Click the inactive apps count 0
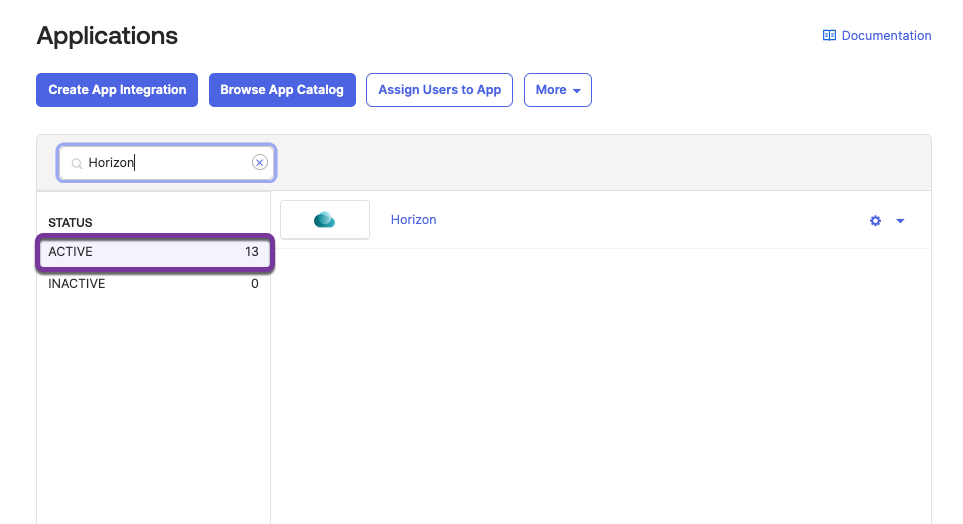The image size is (963, 524). click(254, 284)
